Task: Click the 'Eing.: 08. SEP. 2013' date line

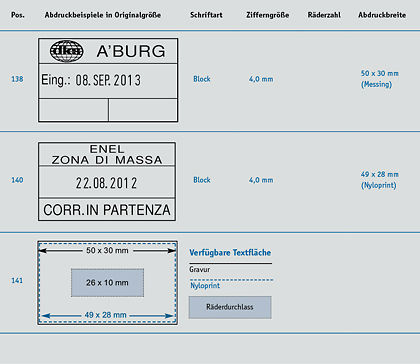Action: pos(91,80)
